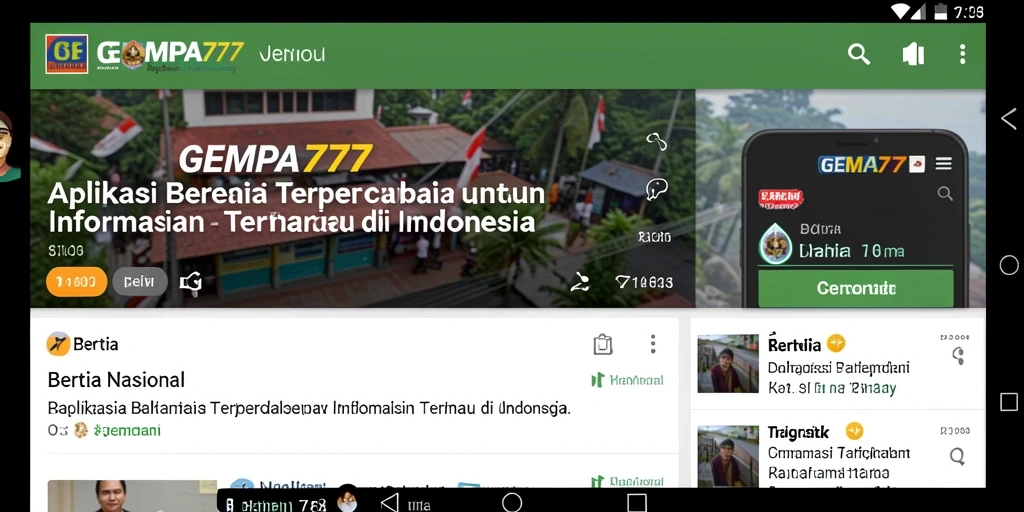Tap the avatar icon in bottom overlay bar
This screenshot has height=512, width=1024.
coord(347,500)
